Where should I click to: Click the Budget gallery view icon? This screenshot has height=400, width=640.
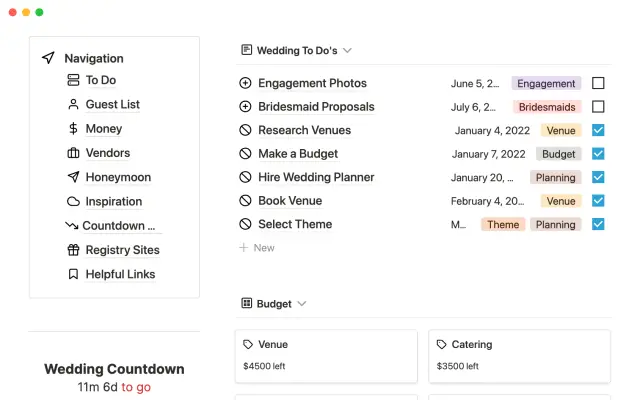(x=247, y=303)
